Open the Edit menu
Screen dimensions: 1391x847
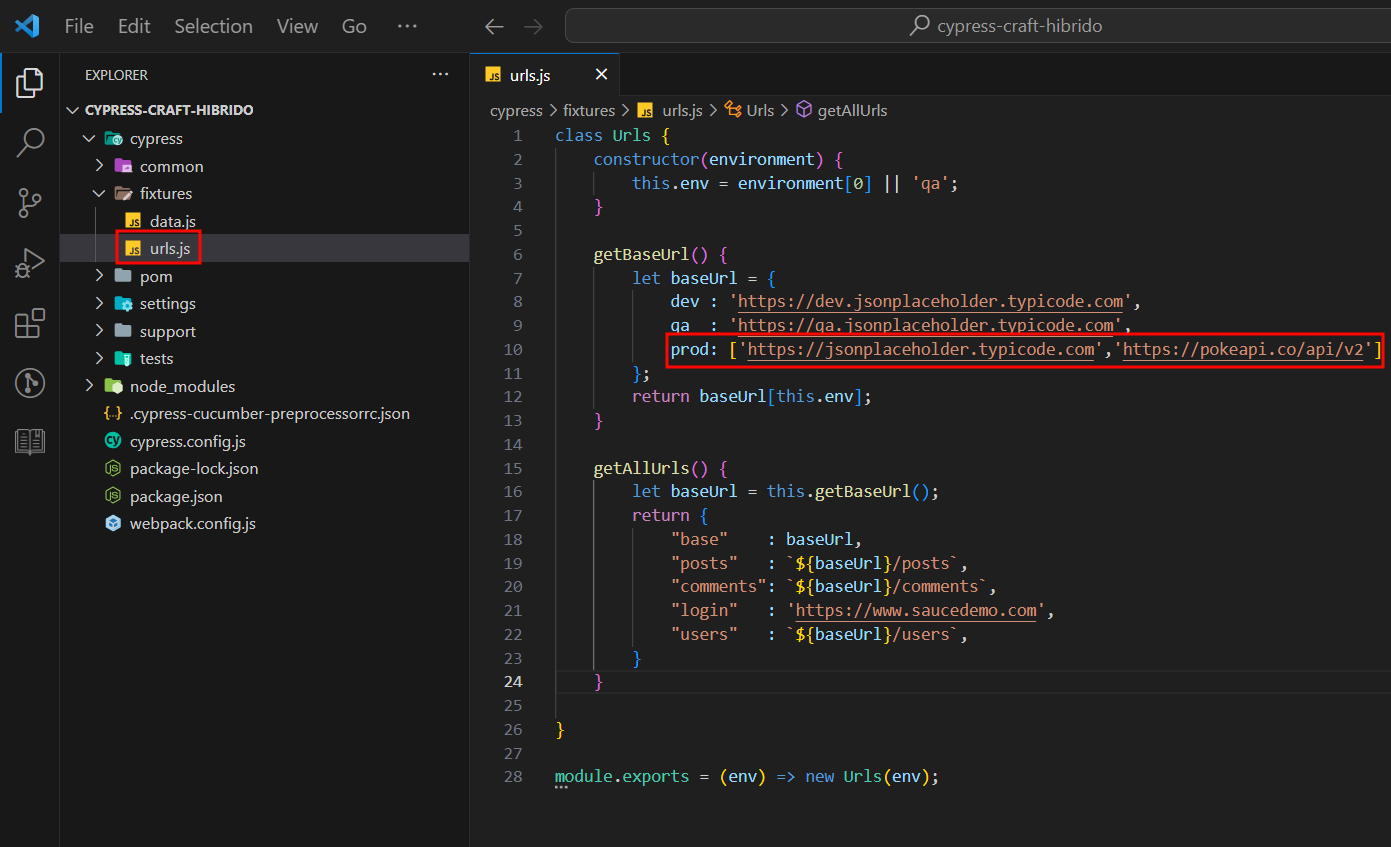pos(134,27)
